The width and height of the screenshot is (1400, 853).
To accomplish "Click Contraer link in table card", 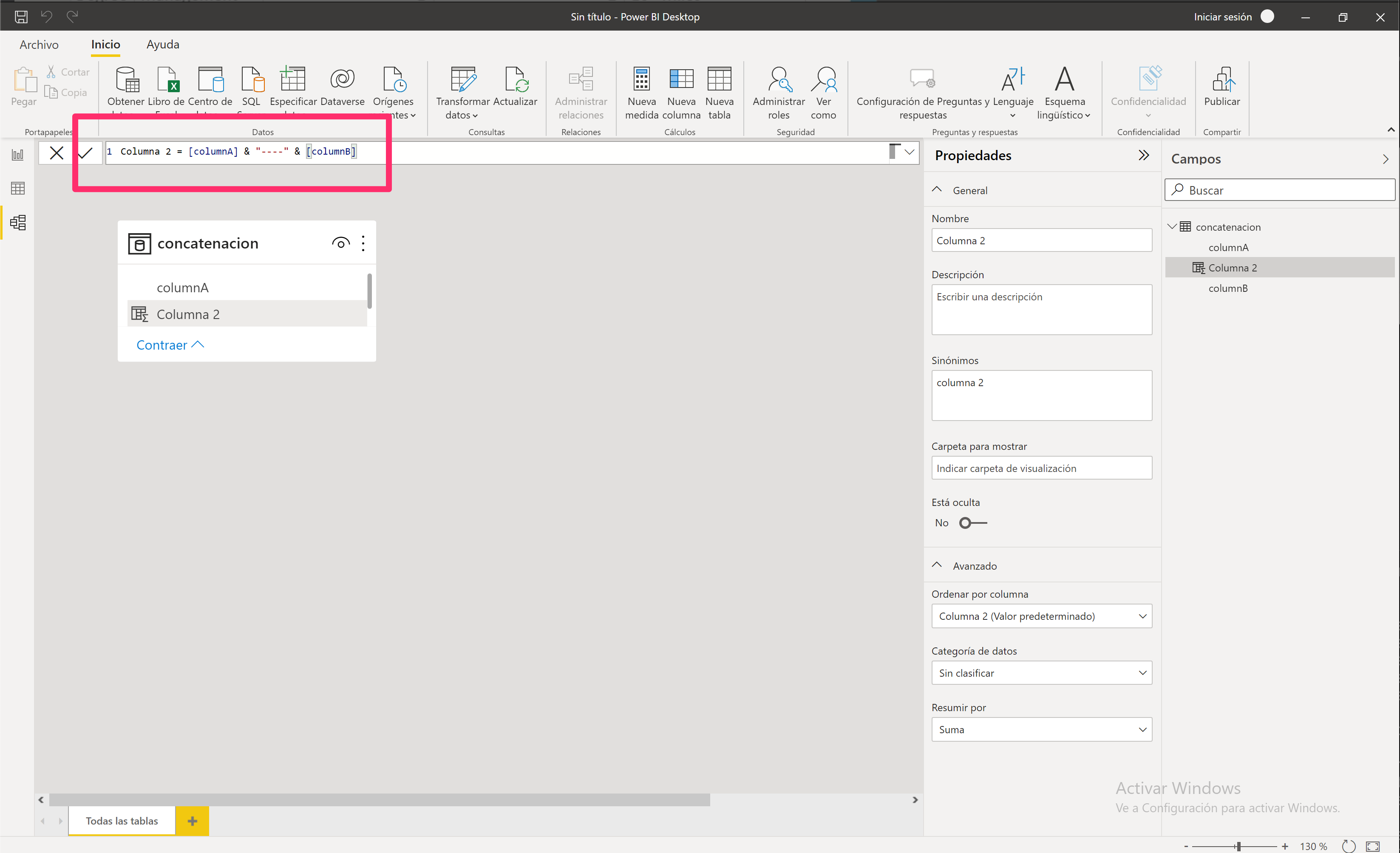I will (170, 345).
